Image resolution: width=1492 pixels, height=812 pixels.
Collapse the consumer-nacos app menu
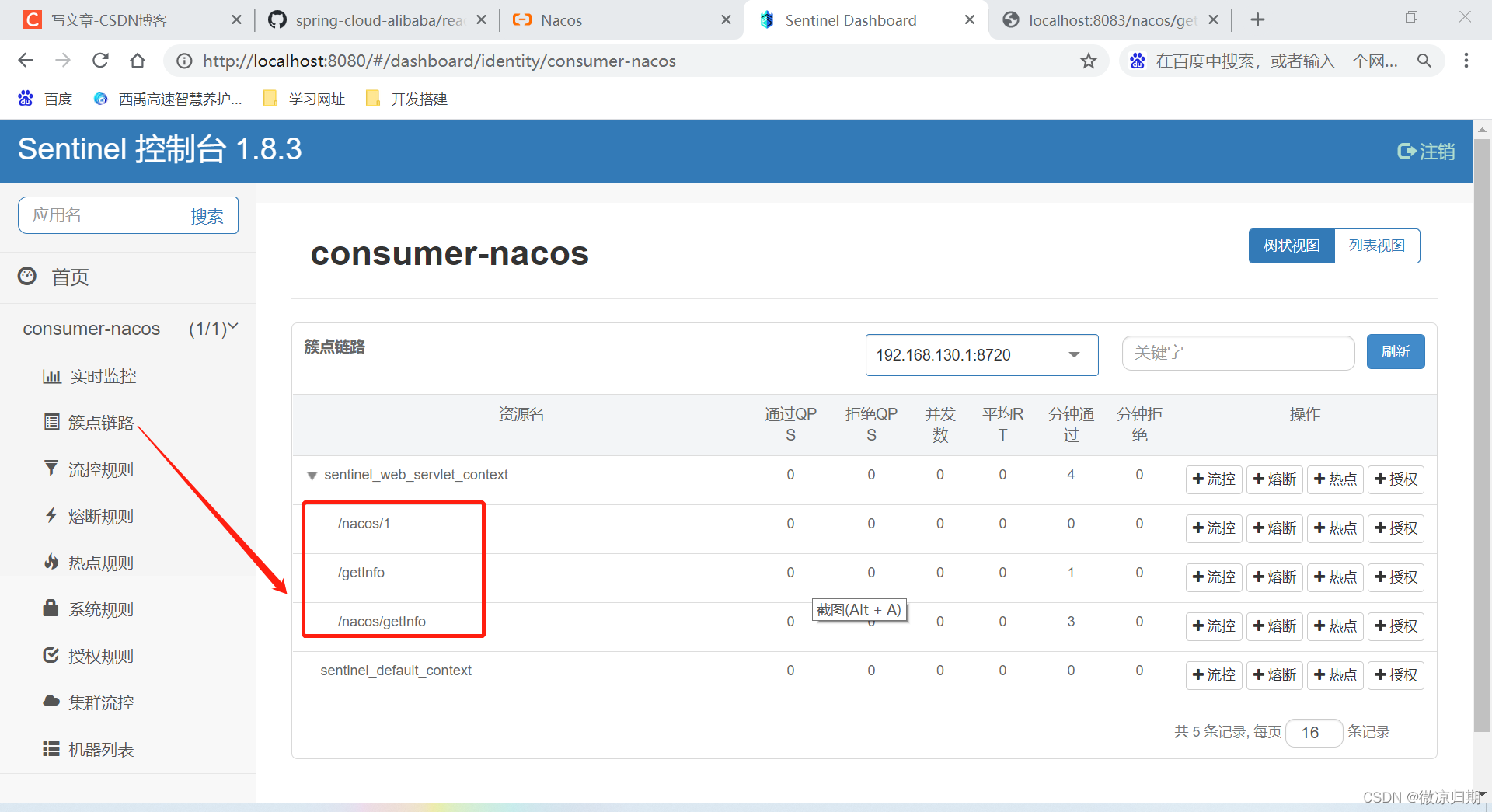tap(130, 329)
